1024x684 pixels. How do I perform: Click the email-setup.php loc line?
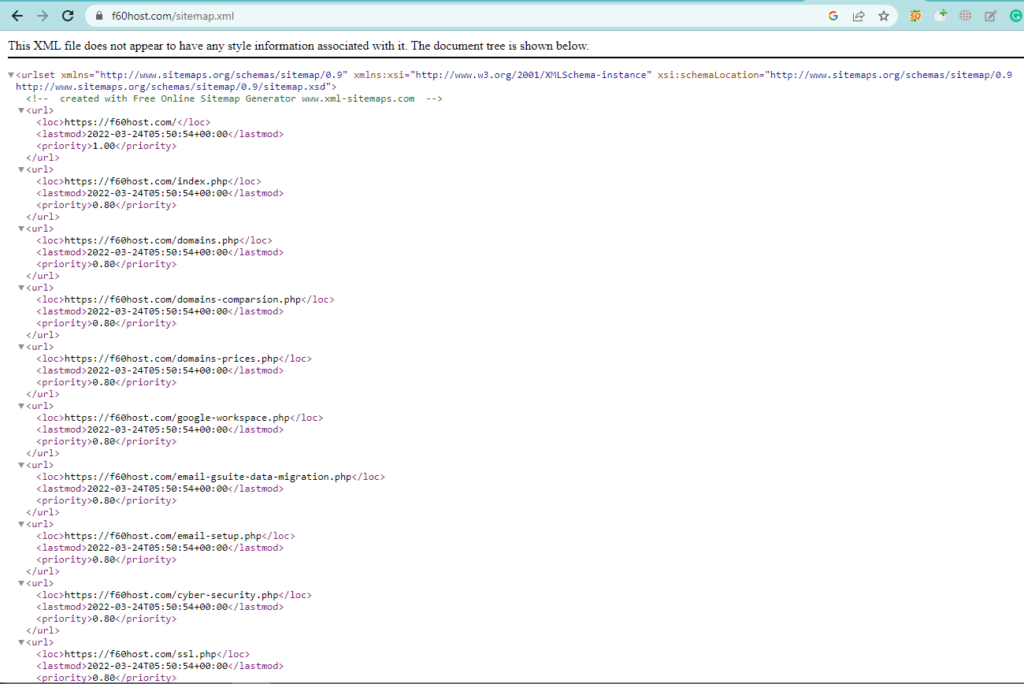tap(166, 536)
